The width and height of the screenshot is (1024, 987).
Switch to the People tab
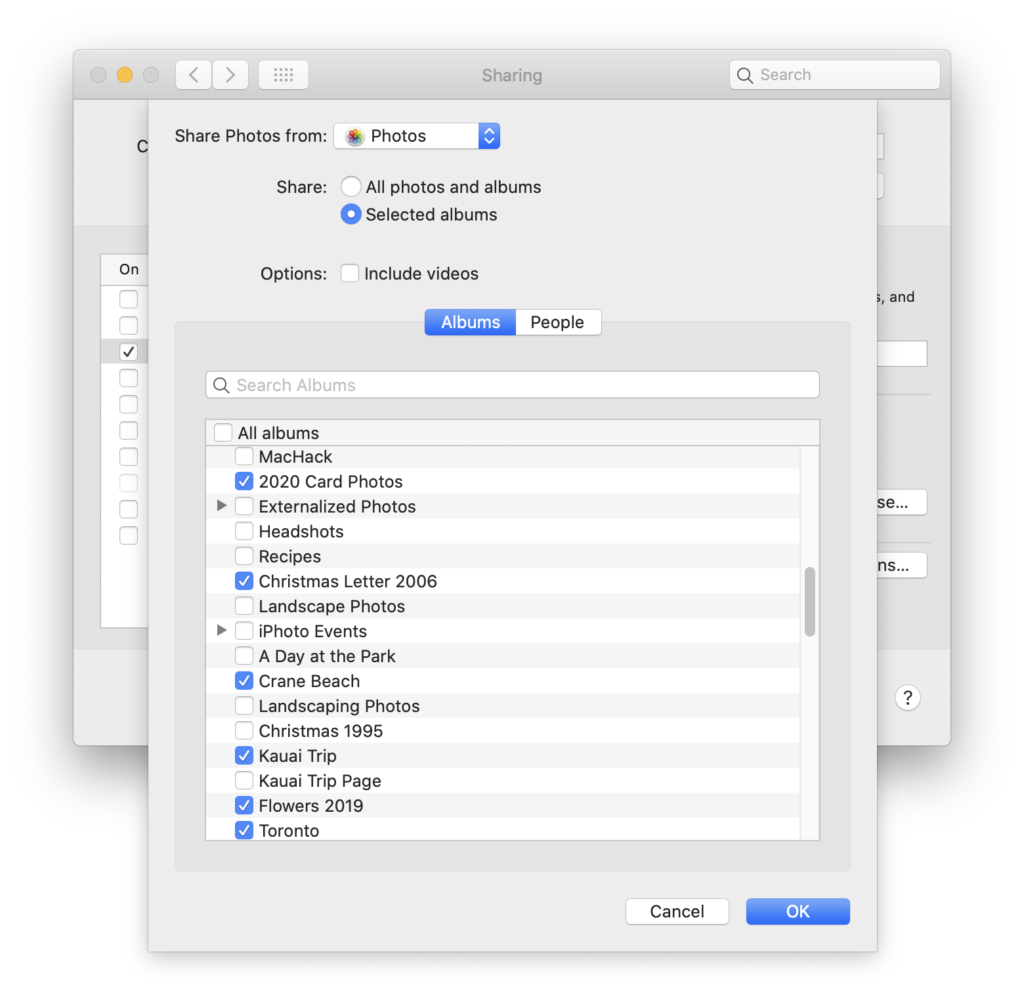pos(557,322)
